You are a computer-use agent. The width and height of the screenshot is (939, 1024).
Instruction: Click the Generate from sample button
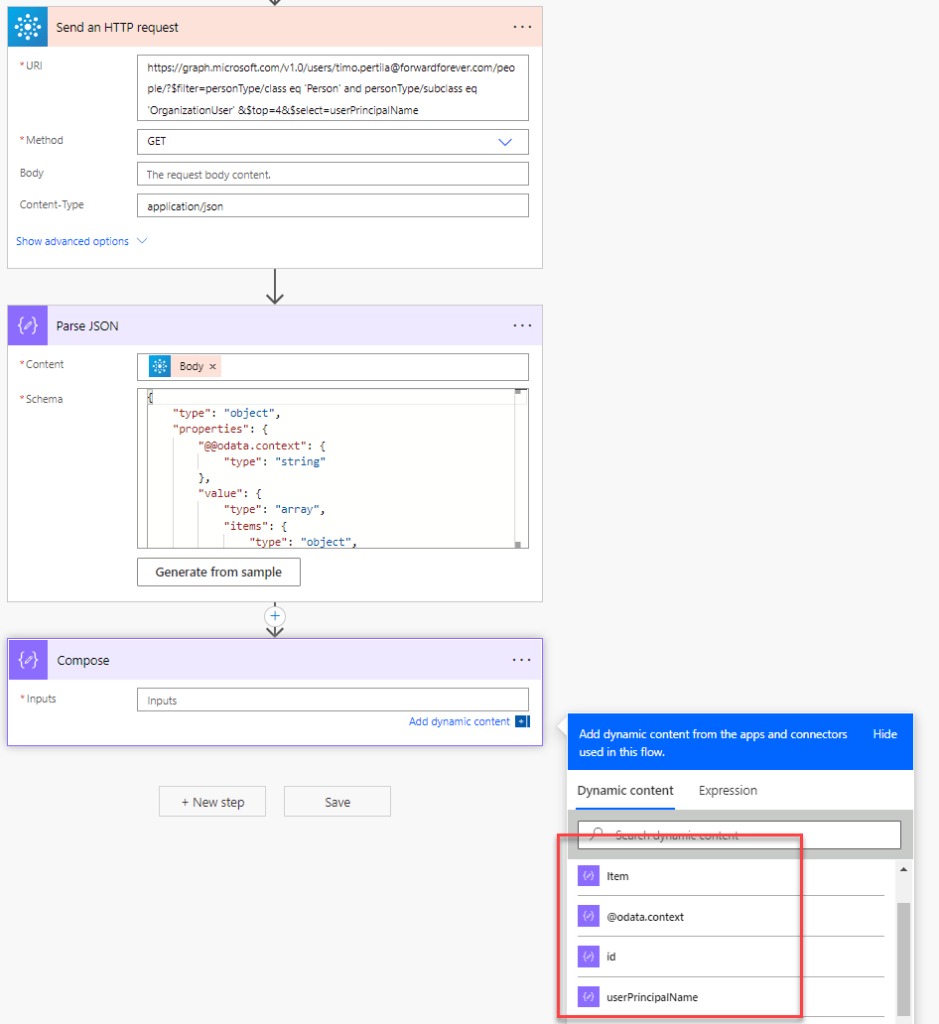click(x=218, y=572)
